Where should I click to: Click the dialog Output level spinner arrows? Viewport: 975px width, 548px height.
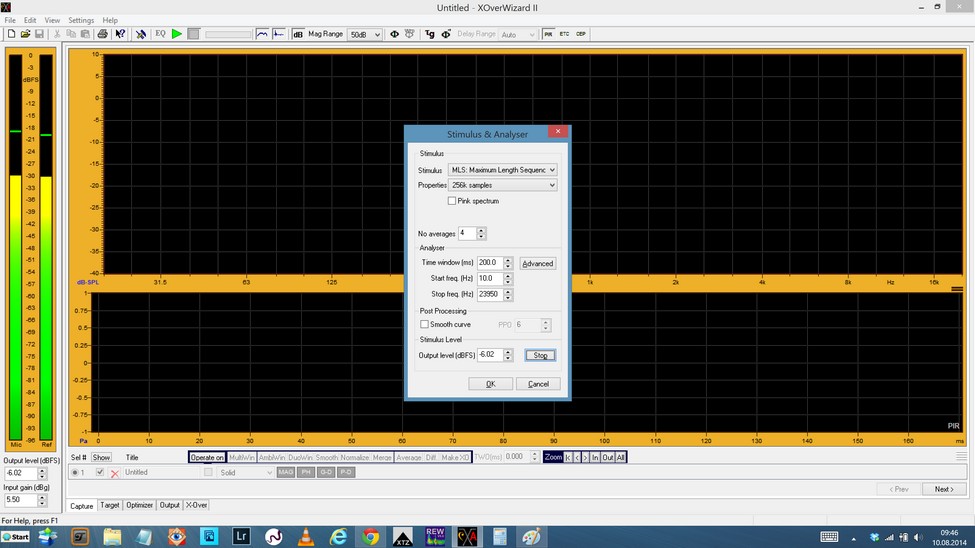click(508, 355)
